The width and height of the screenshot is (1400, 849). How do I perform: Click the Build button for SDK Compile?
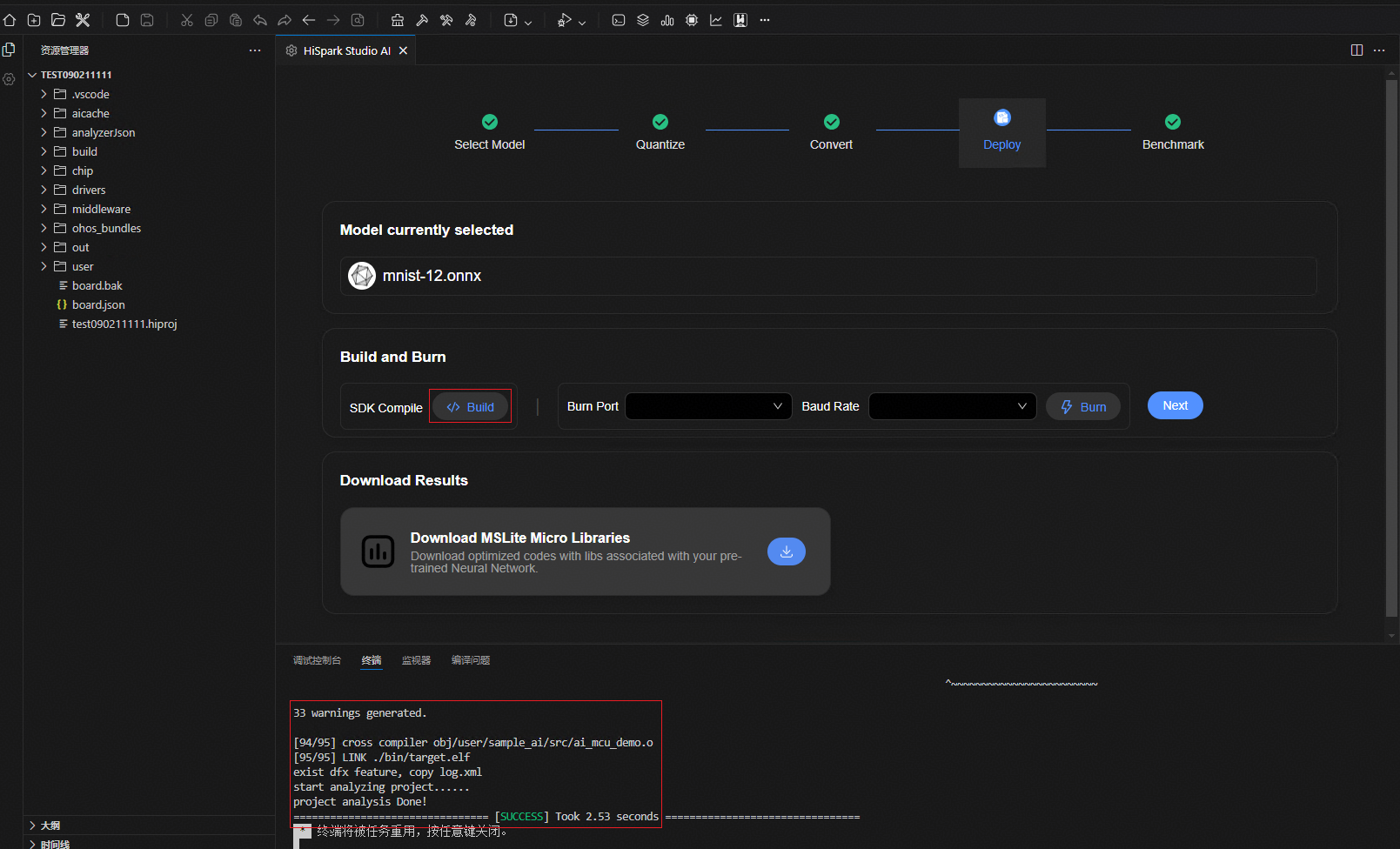[471, 406]
